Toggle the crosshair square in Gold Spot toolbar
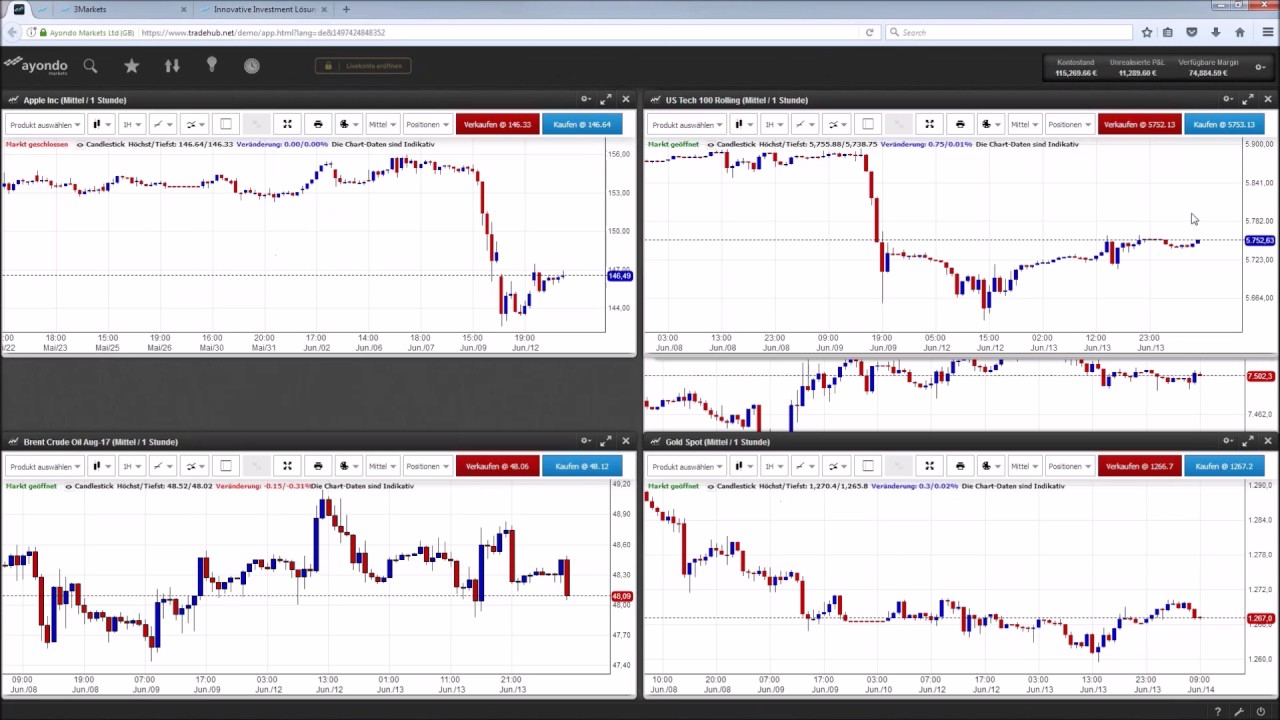The width and height of the screenshot is (1280, 720). pos(868,466)
